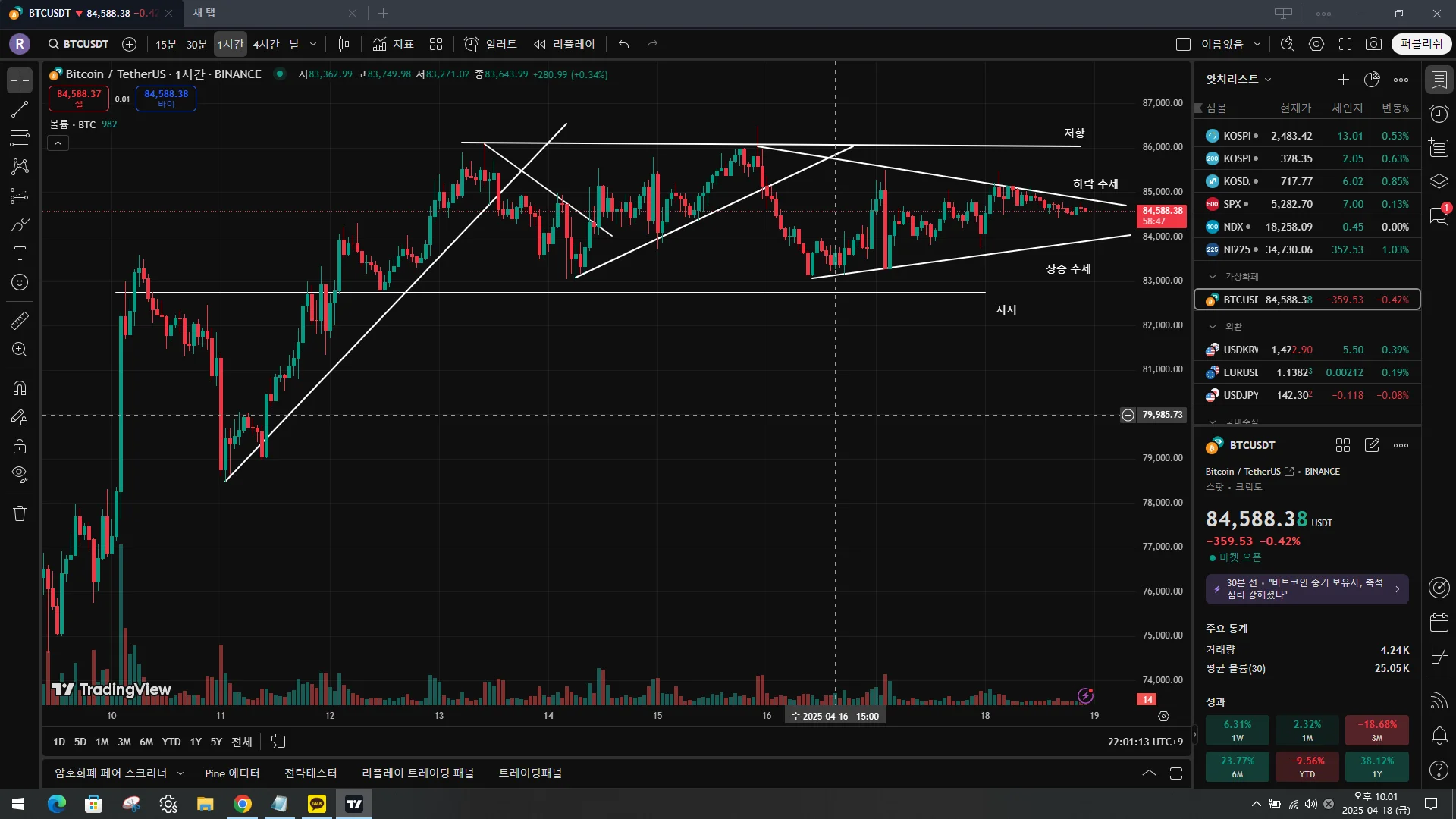This screenshot has height=819, width=1456.
Task: Open the 전략테스터 tab
Action: click(x=310, y=773)
